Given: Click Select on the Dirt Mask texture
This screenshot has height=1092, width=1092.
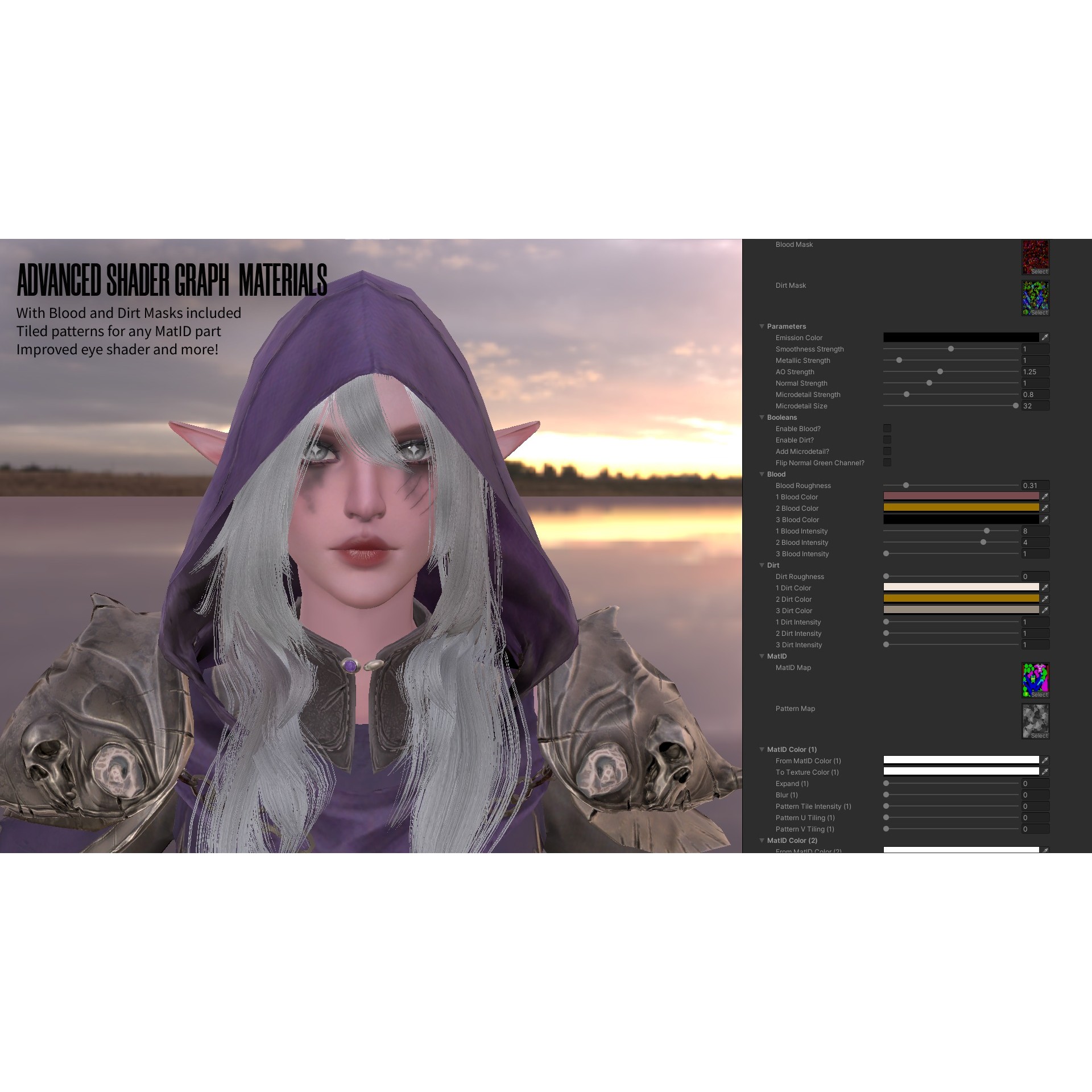Looking at the screenshot, I should (1039, 312).
